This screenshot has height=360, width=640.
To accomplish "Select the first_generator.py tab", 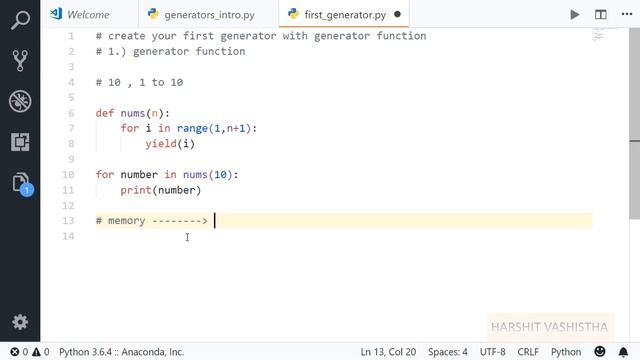I will 344,15.
